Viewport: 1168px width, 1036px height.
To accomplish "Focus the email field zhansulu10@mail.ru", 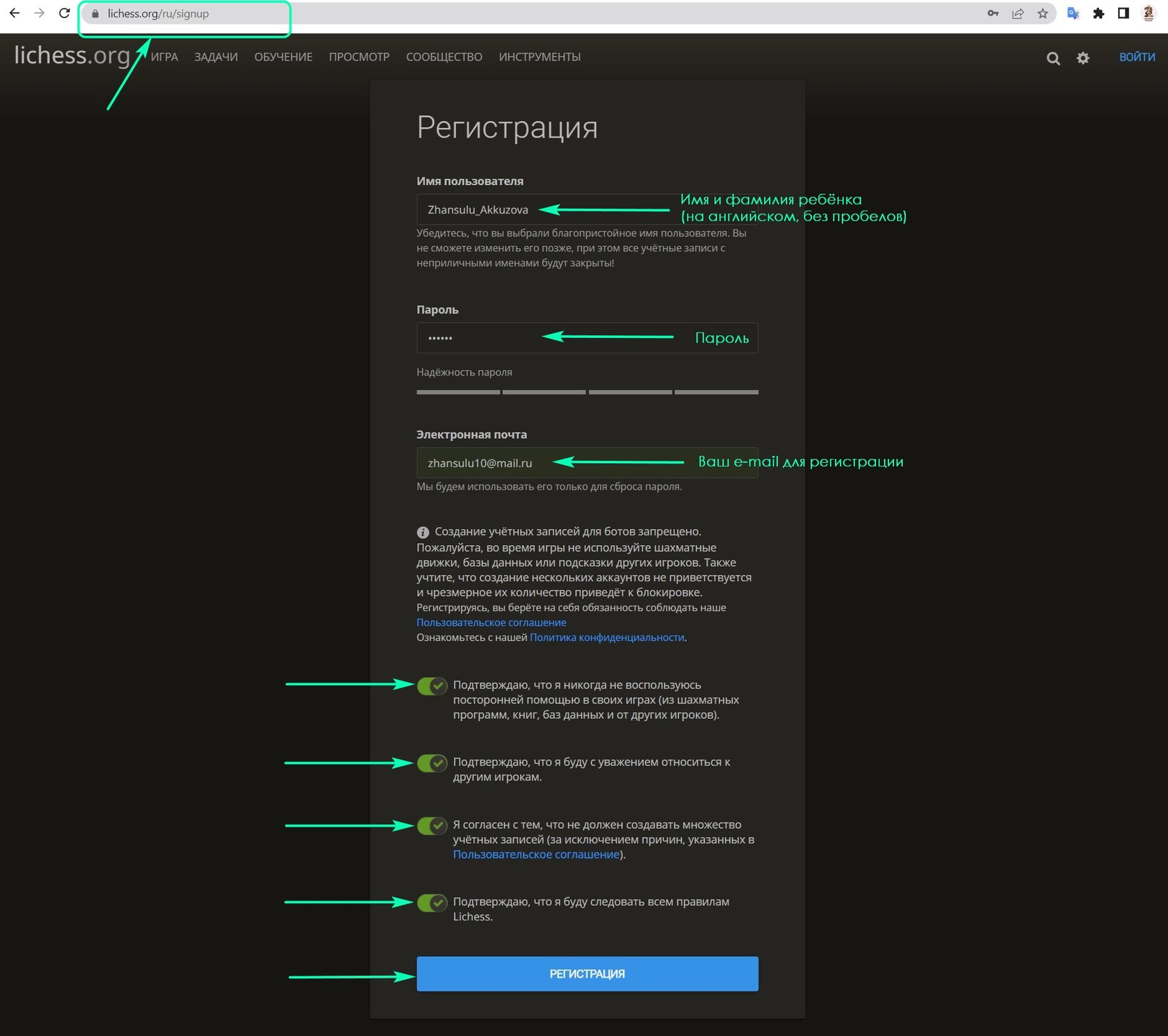I will pyautogui.click(x=587, y=462).
